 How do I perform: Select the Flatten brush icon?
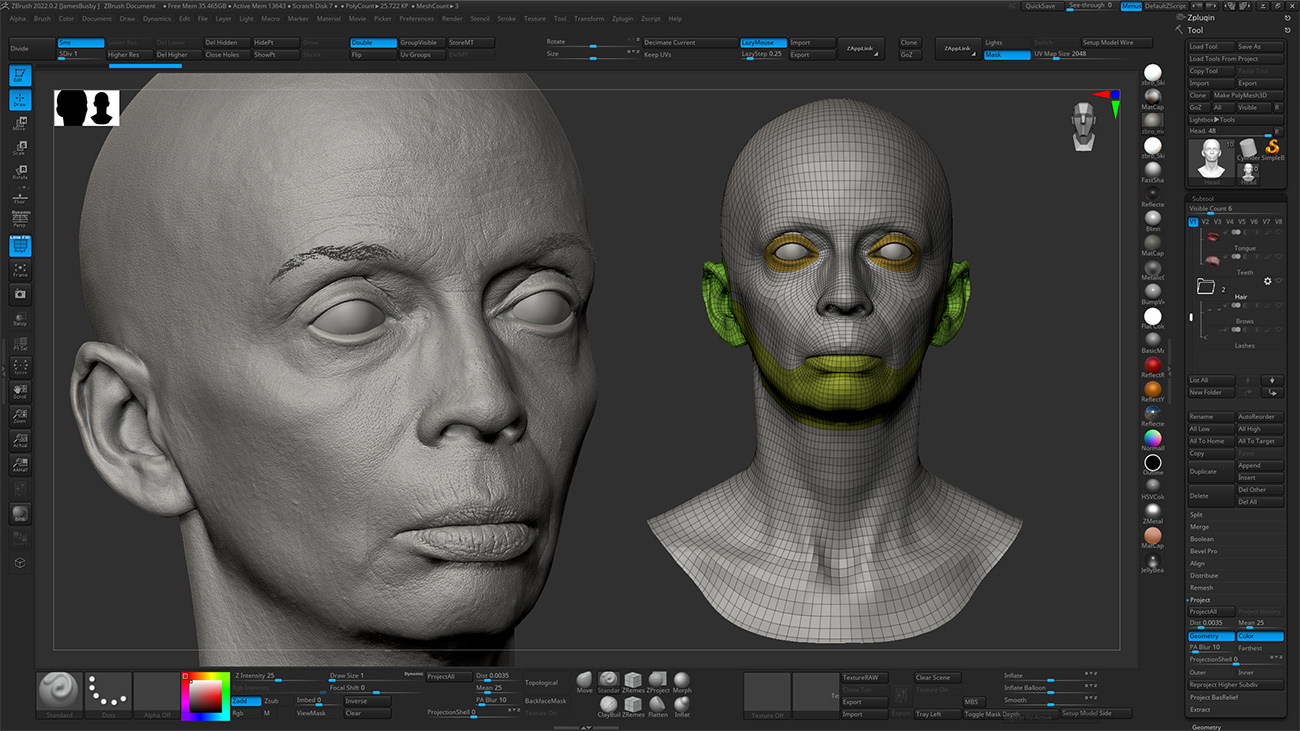coord(658,707)
